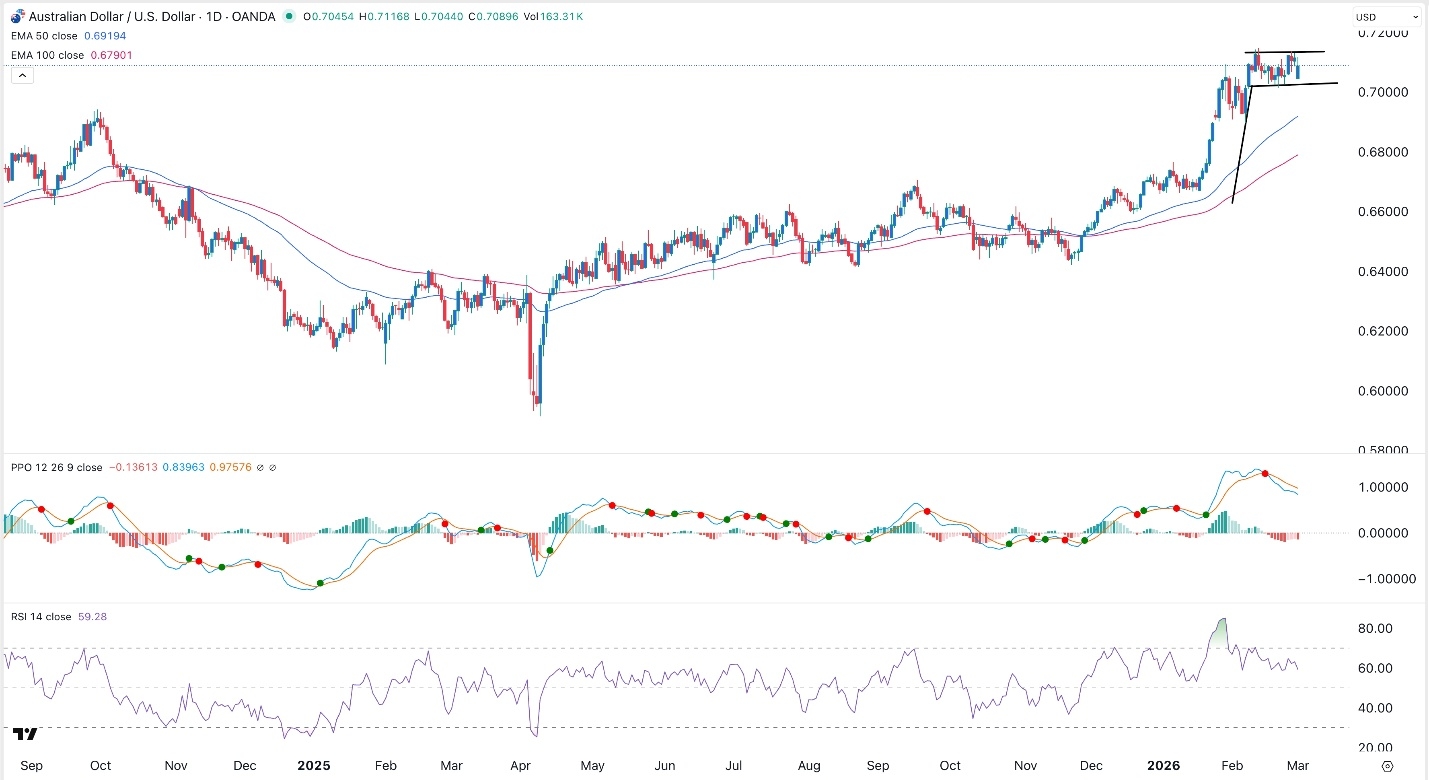Click the RSI value 59.28
Viewport: 1429px width, 780px height.
coord(92,617)
